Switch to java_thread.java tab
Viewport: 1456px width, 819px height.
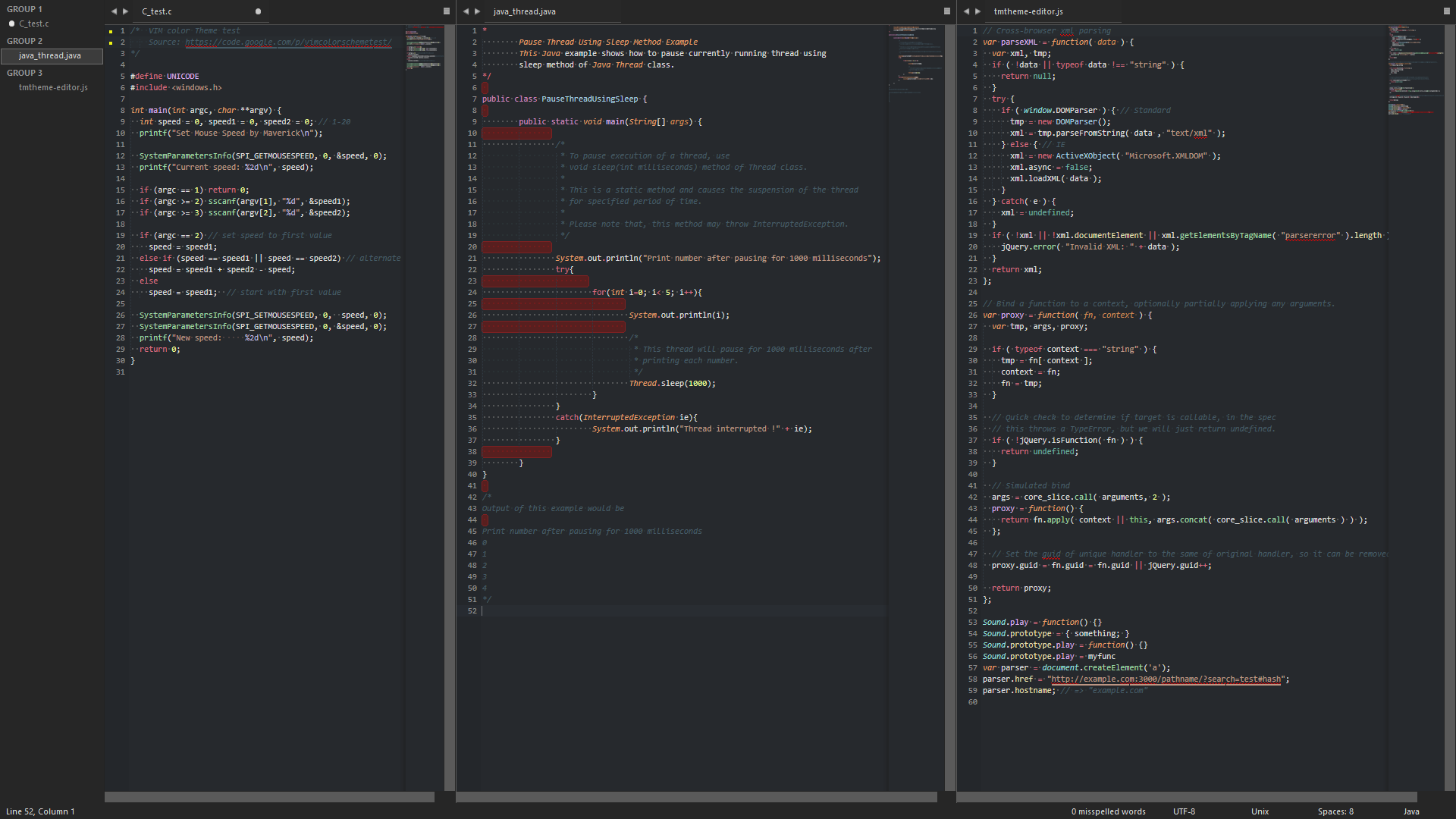click(524, 11)
